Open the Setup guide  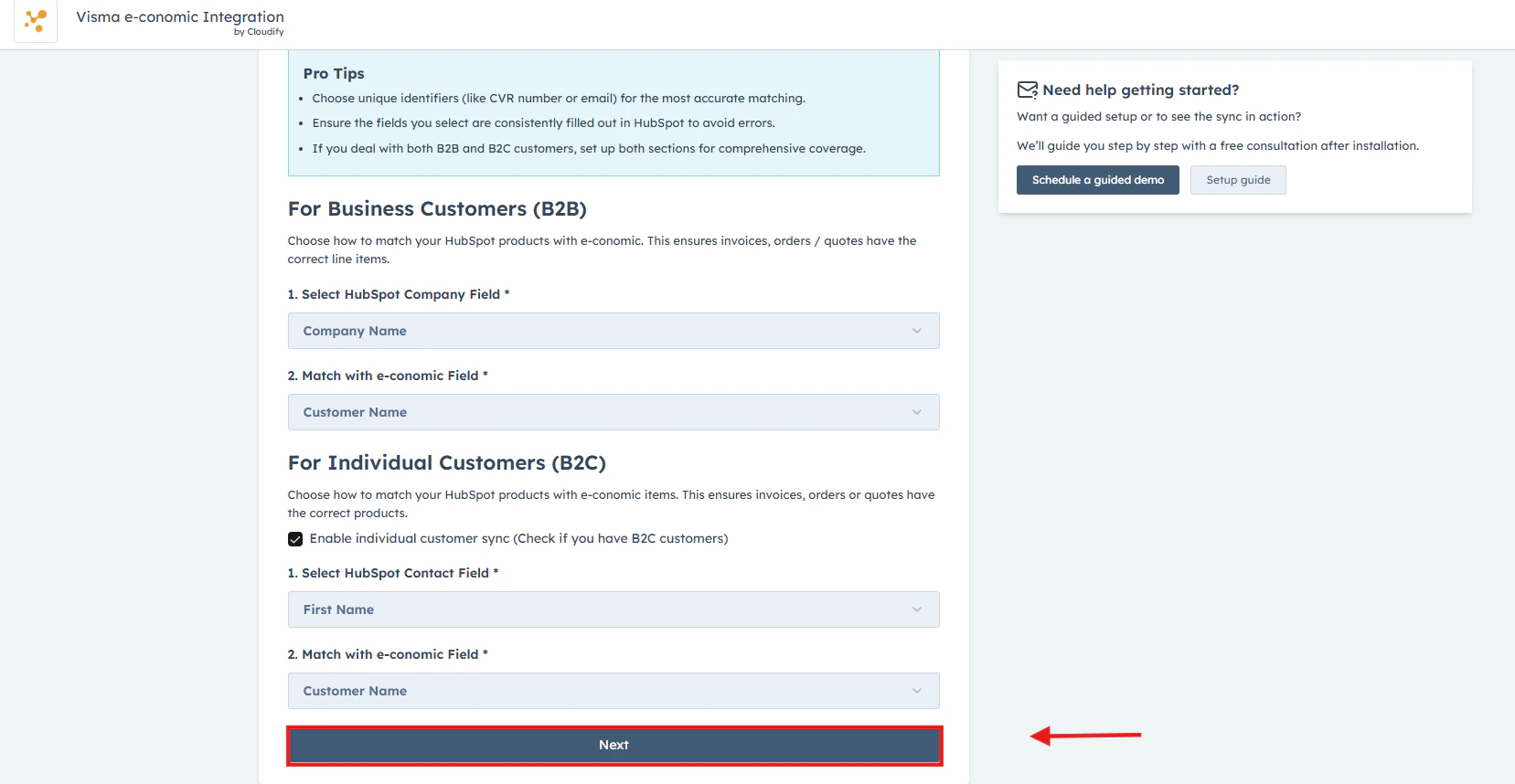coord(1238,180)
